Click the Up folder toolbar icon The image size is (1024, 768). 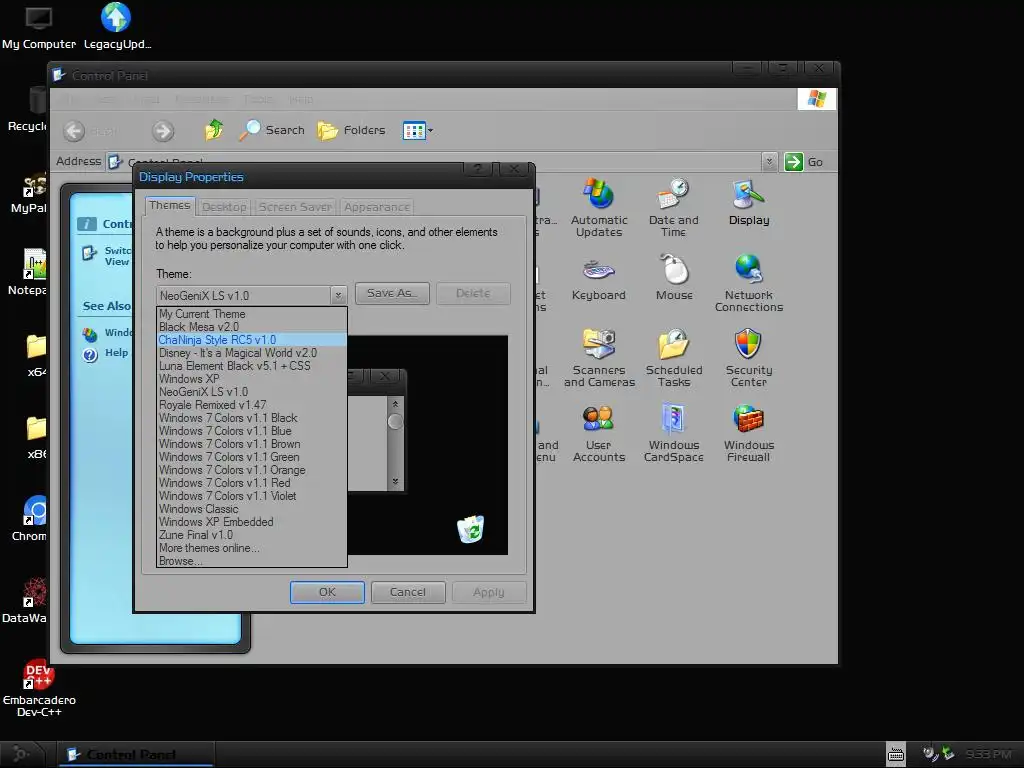pos(214,130)
